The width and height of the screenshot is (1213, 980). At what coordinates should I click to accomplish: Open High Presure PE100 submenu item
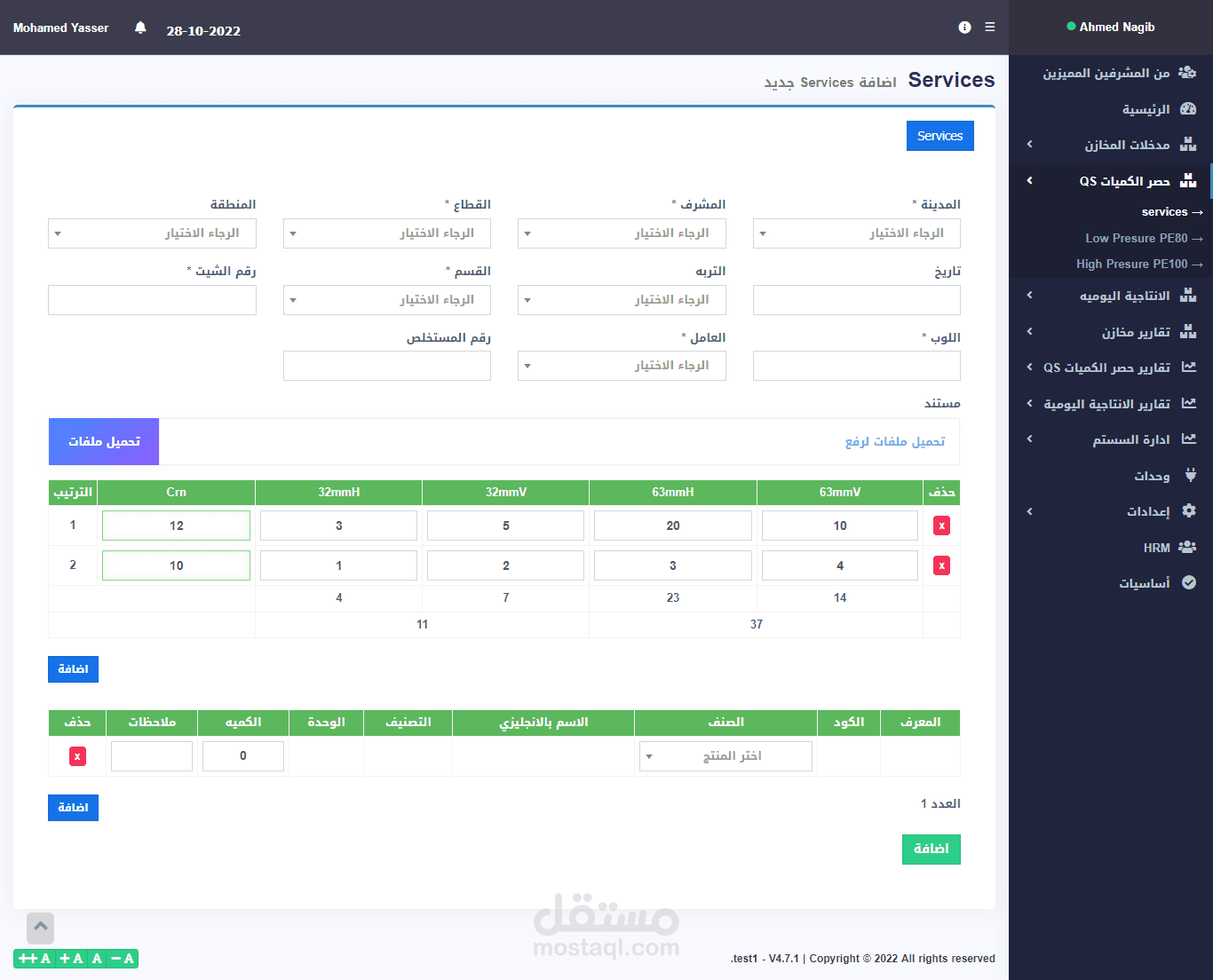[1139, 264]
